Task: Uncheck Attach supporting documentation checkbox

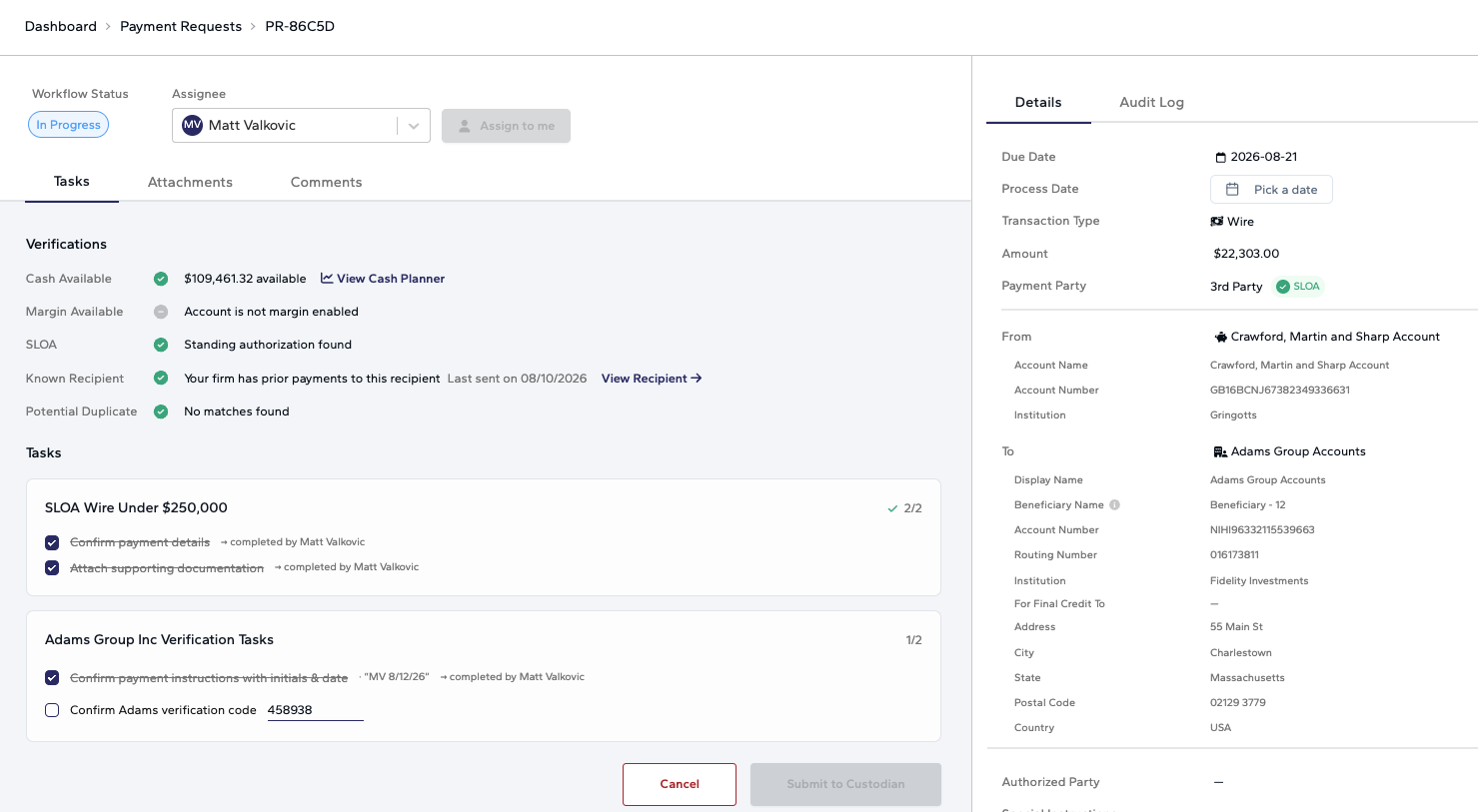Action: tap(52, 568)
